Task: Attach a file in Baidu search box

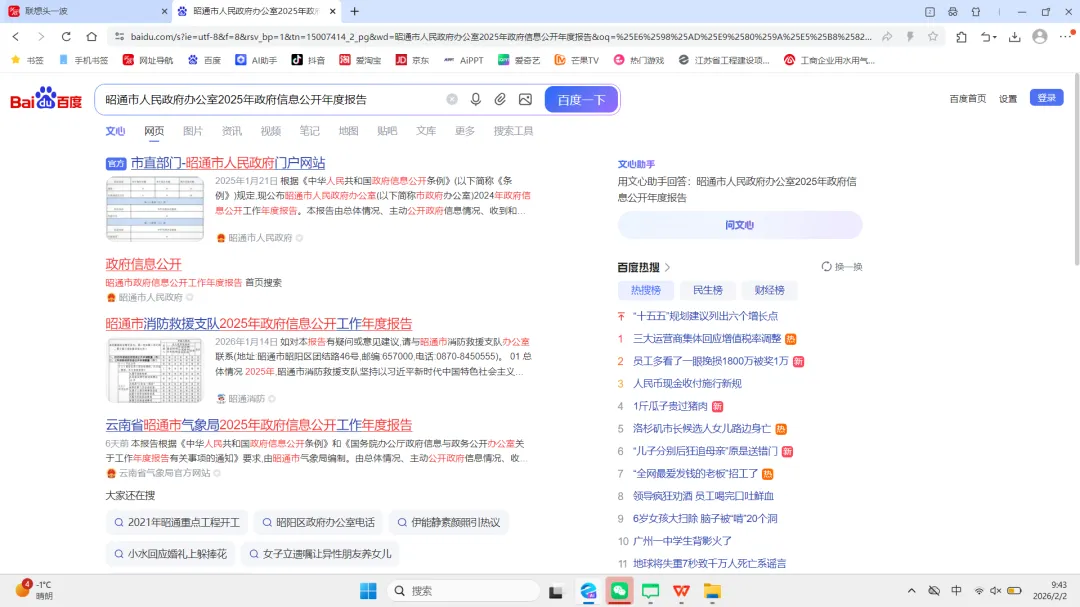Action: pos(500,99)
